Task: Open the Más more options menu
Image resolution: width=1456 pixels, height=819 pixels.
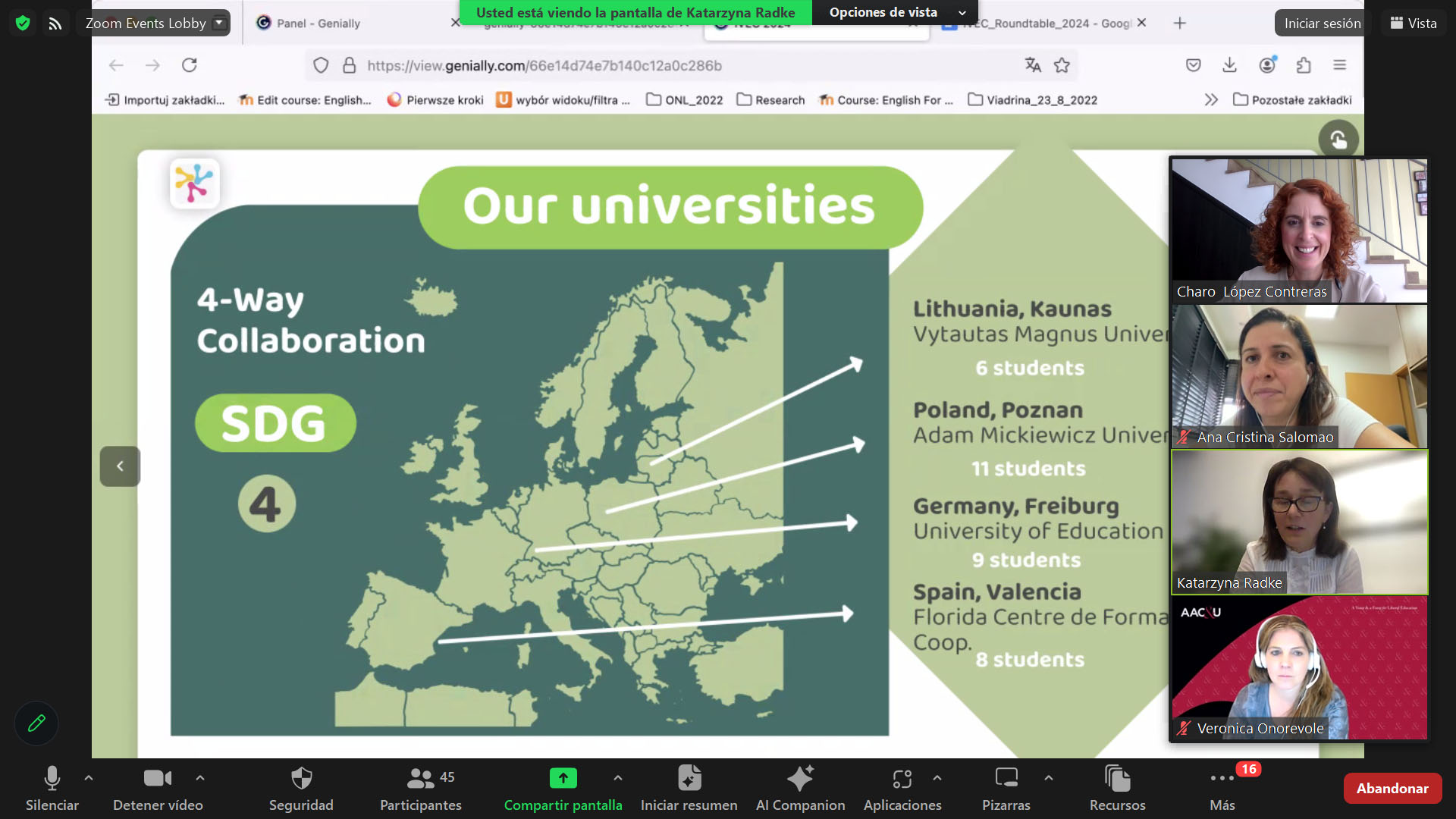Action: [x=1222, y=789]
